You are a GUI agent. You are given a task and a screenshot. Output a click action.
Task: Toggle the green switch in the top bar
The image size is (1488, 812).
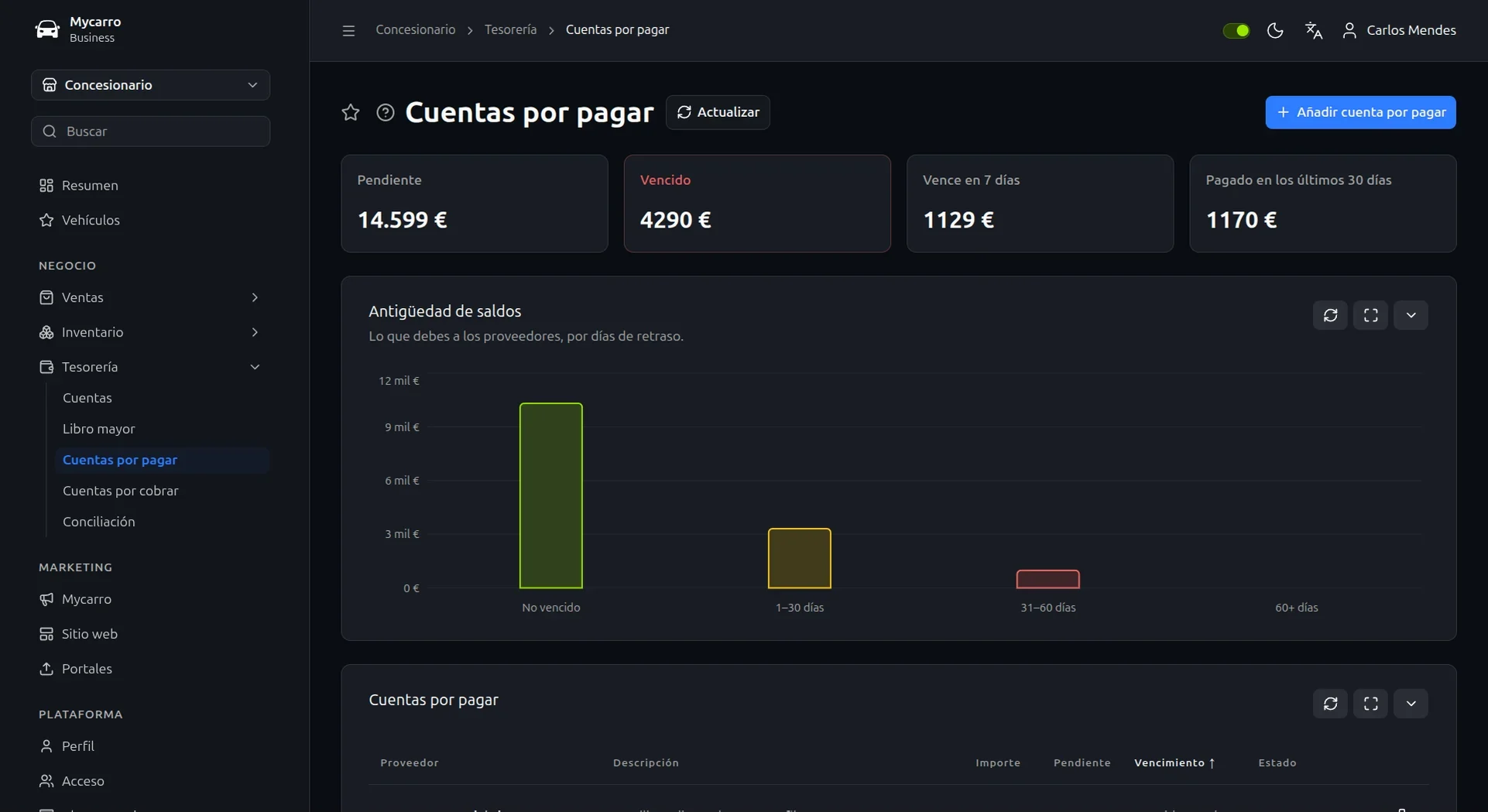click(1236, 30)
